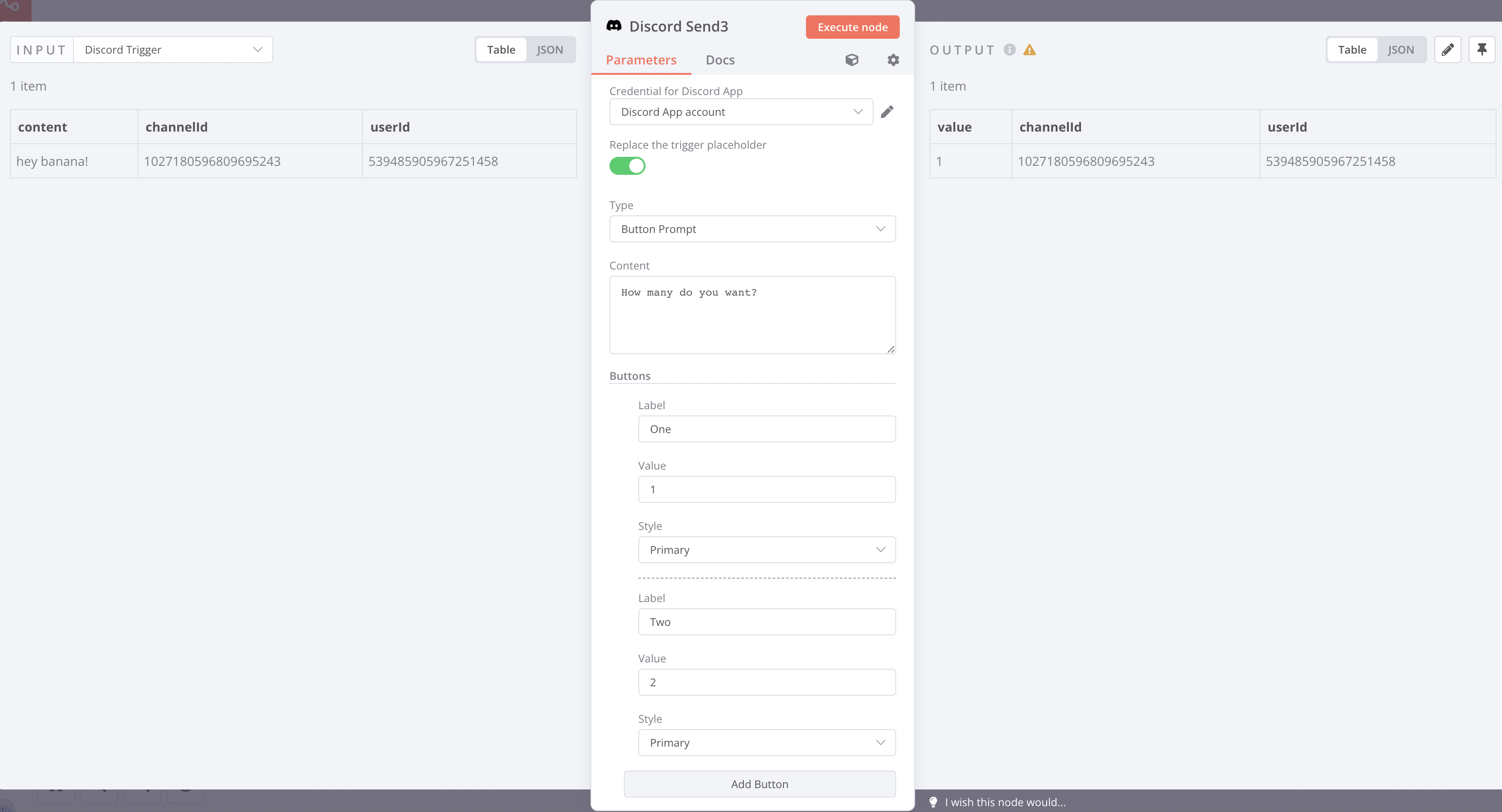Screen dimensions: 1502x812
Task: Disable Replace the trigger placeholder toggle
Action: click(627, 166)
